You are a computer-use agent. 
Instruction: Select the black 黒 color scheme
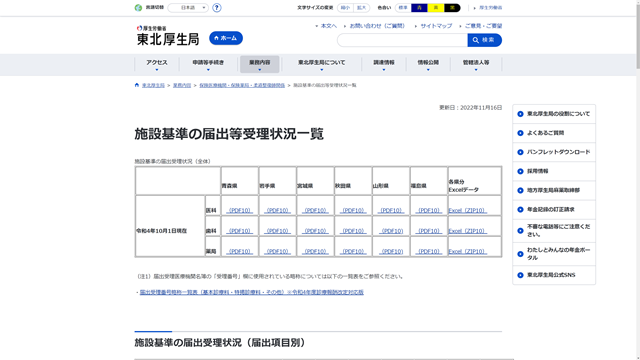(452, 8)
